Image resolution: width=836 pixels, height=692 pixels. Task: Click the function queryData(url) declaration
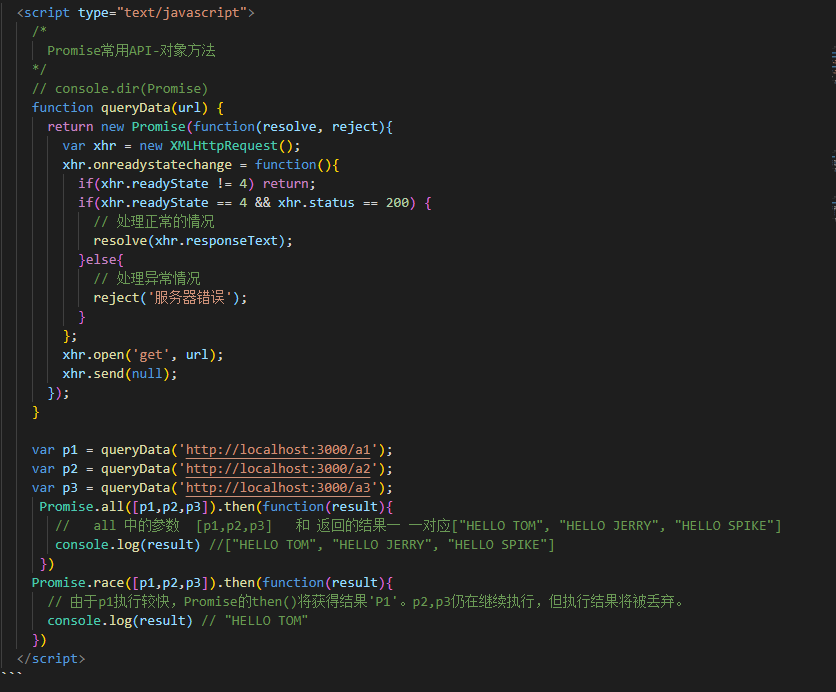[128, 108]
